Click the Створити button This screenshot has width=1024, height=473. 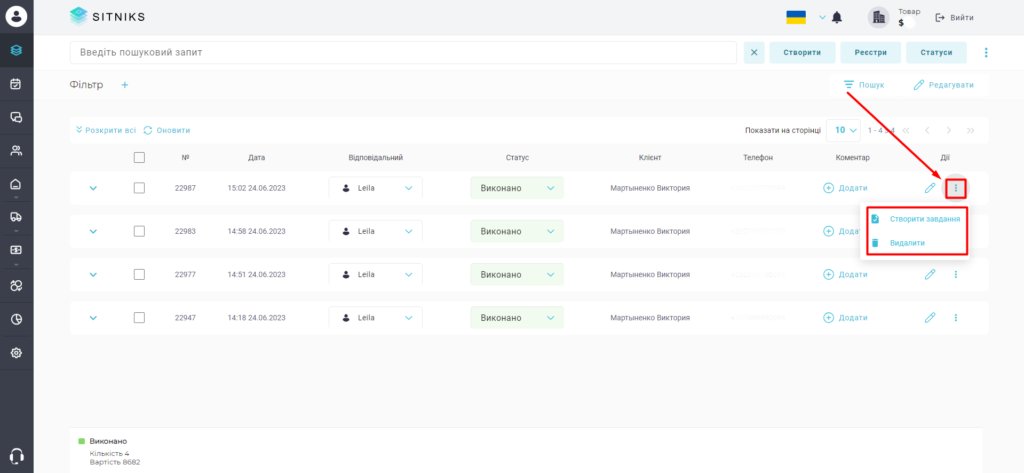(x=802, y=53)
